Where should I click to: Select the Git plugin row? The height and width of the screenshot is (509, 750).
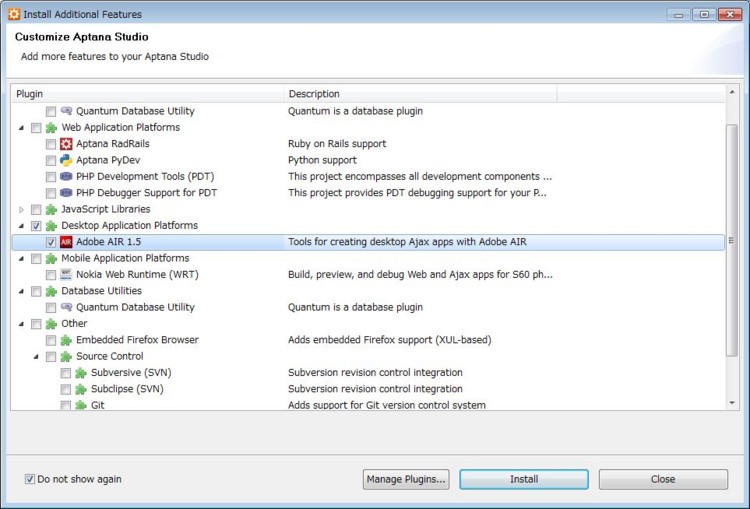[x=368, y=405]
